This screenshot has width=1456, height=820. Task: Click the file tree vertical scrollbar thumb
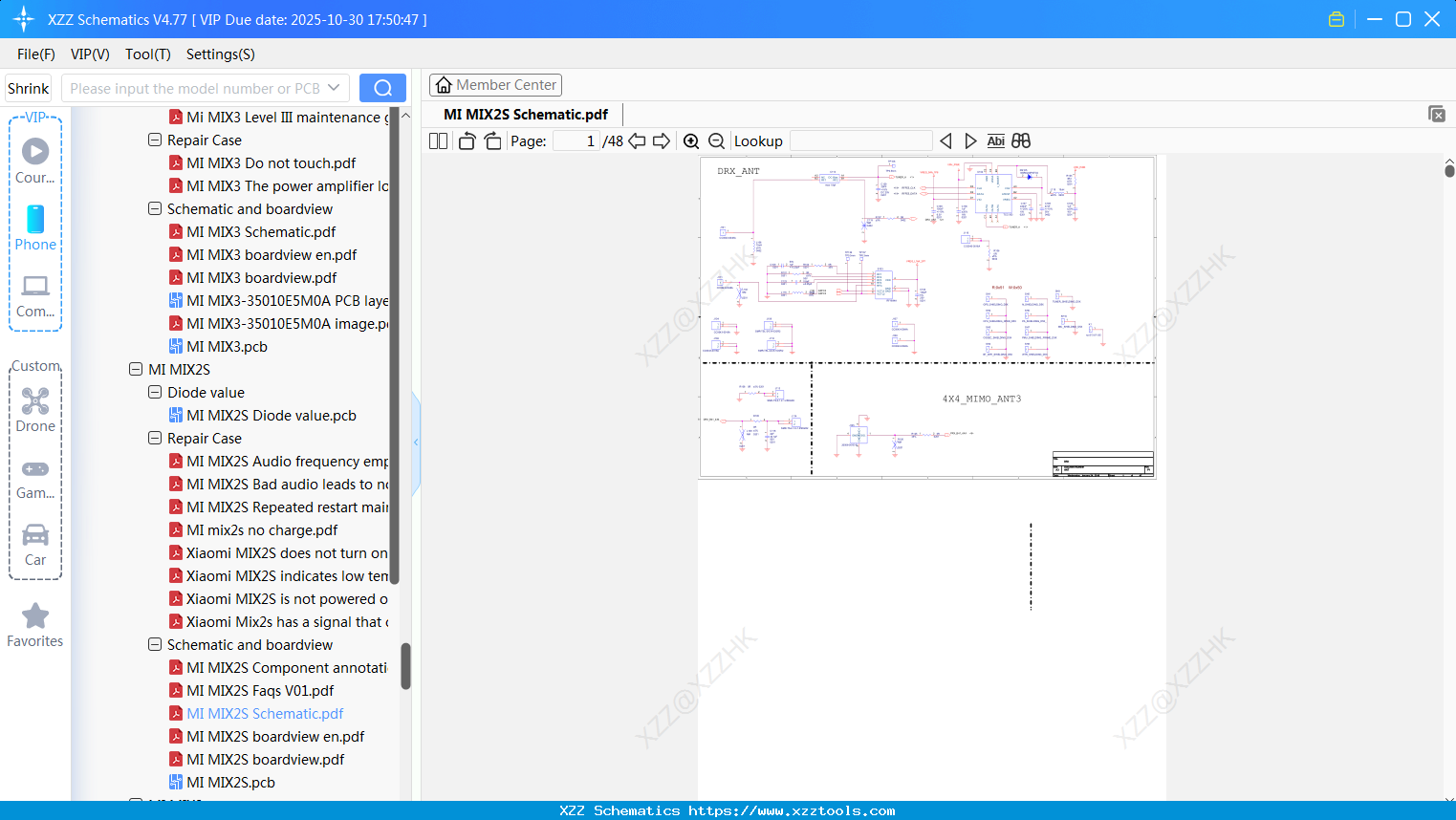click(x=405, y=665)
